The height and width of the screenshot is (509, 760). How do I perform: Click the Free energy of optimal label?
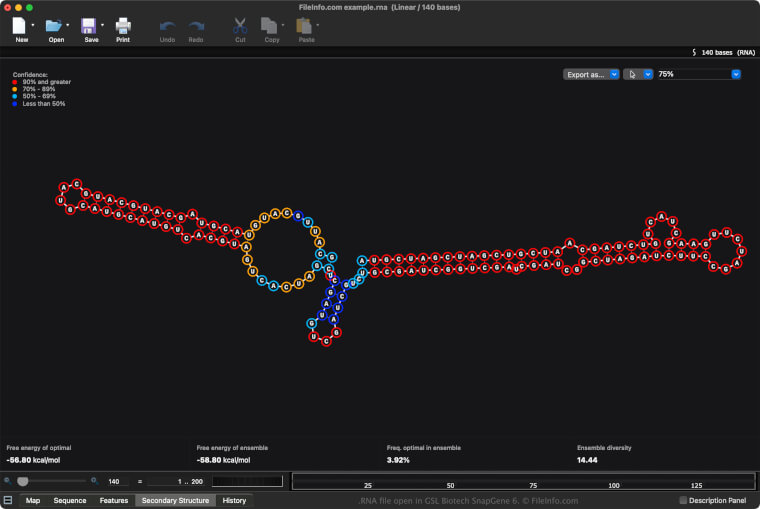(x=39, y=448)
